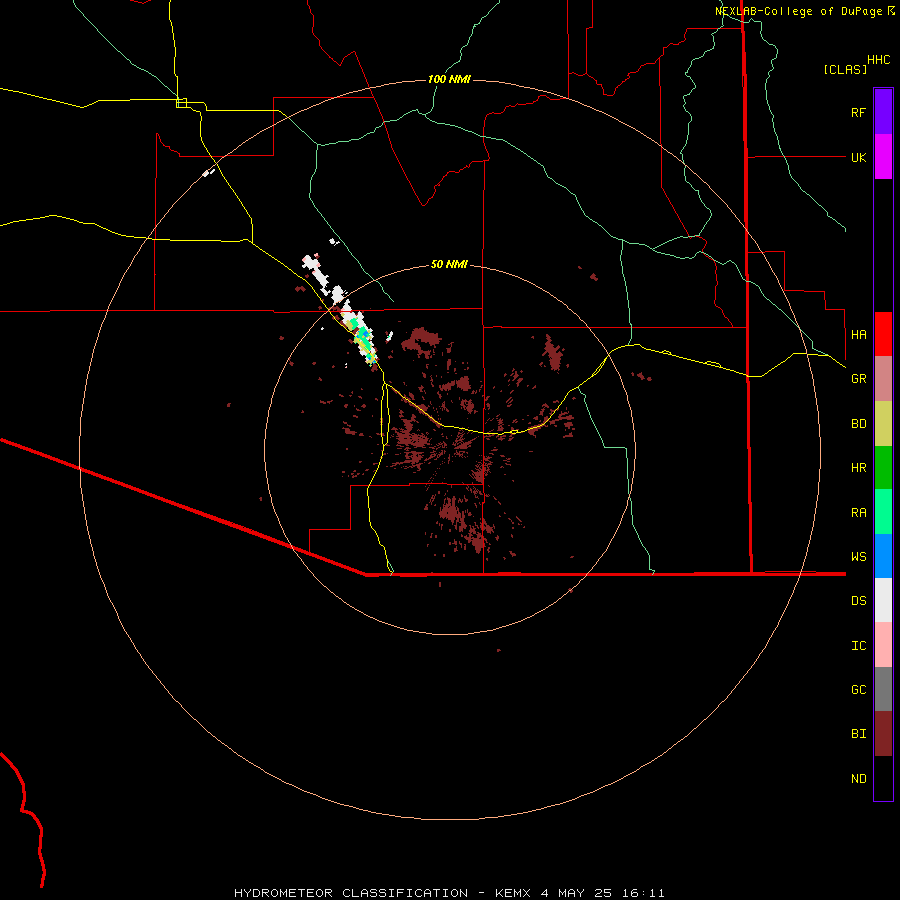Click the [CLAS] units label
900x900 pixels.
coord(845,69)
